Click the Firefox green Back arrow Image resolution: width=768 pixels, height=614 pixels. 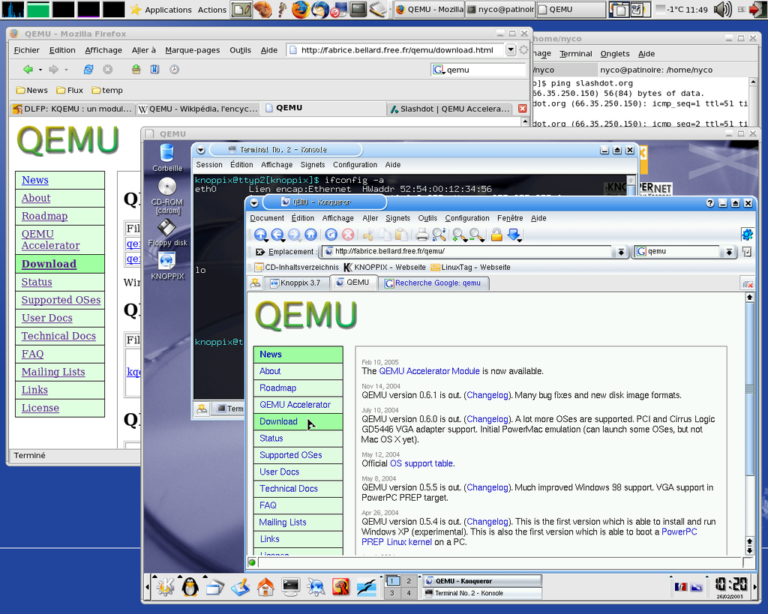[x=28, y=70]
